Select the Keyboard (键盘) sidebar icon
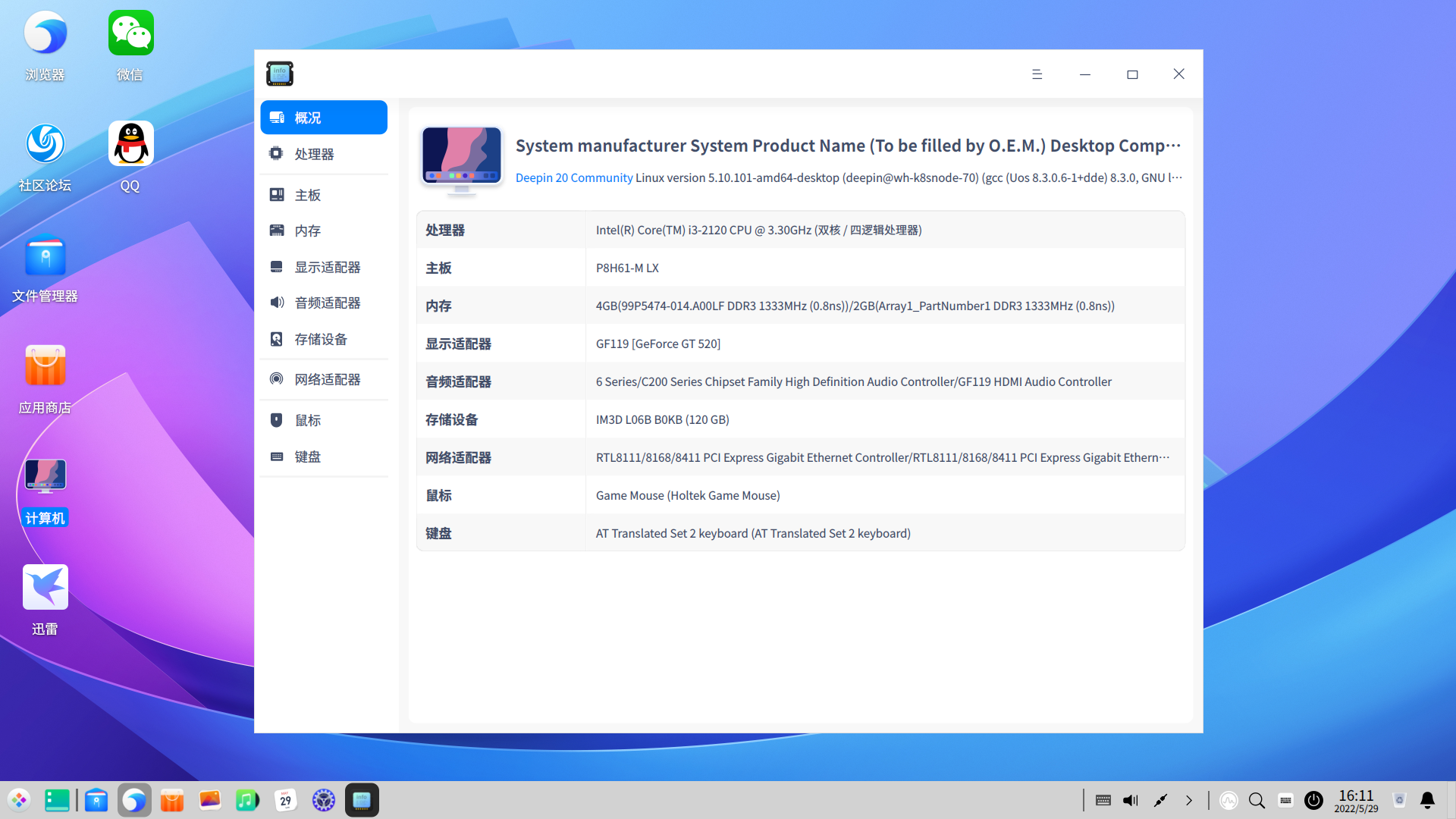Image resolution: width=1456 pixels, height=819 pixels. [276, 457]
